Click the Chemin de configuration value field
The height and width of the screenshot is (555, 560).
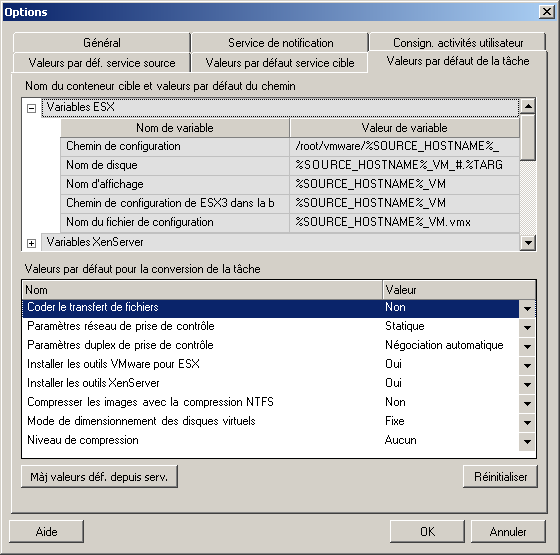pos(404,146)
